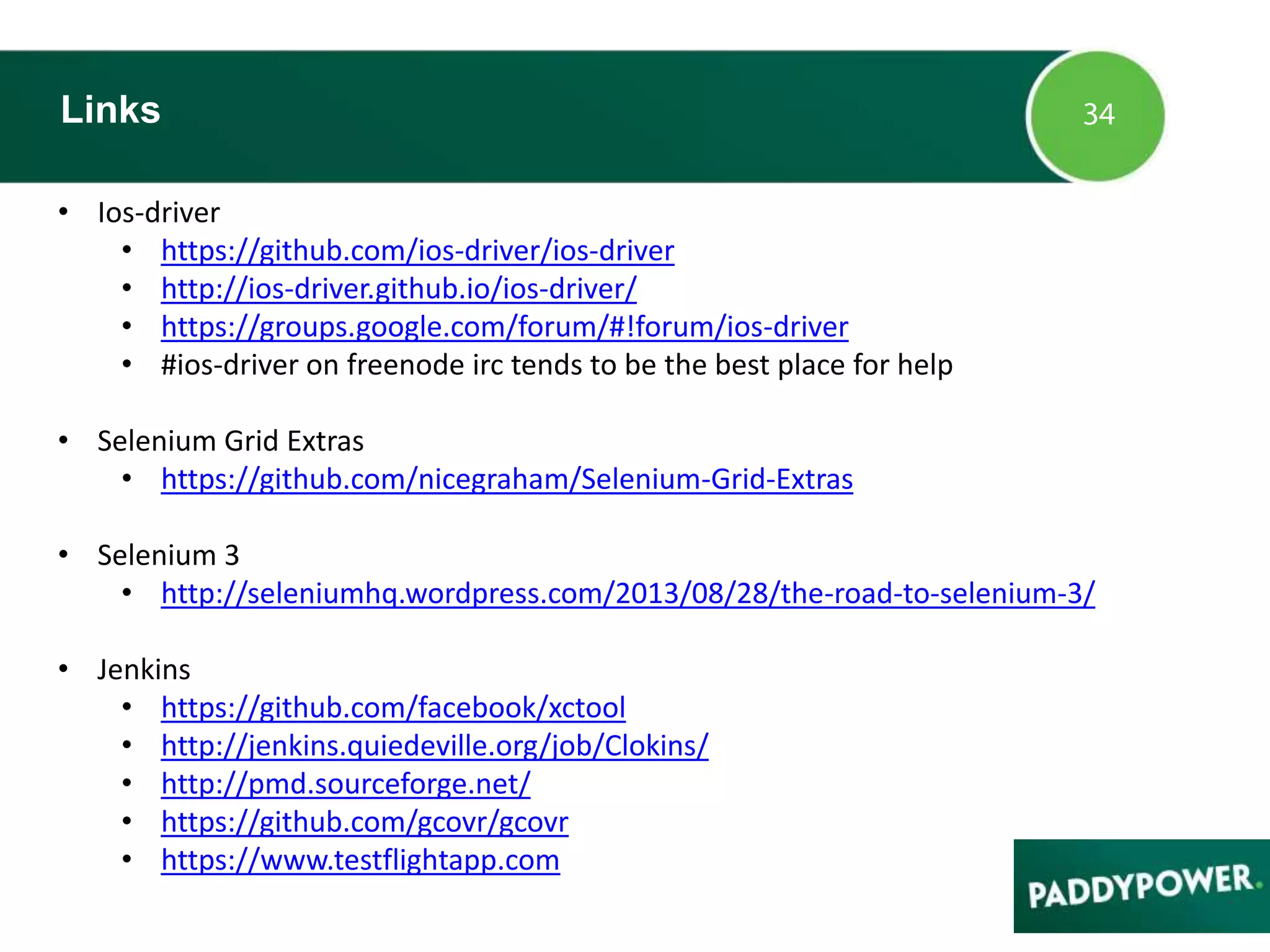Visit the ios-driver Google Groups forum link
The height and width of the screenshot is (952, 1270).
(504, 327)
